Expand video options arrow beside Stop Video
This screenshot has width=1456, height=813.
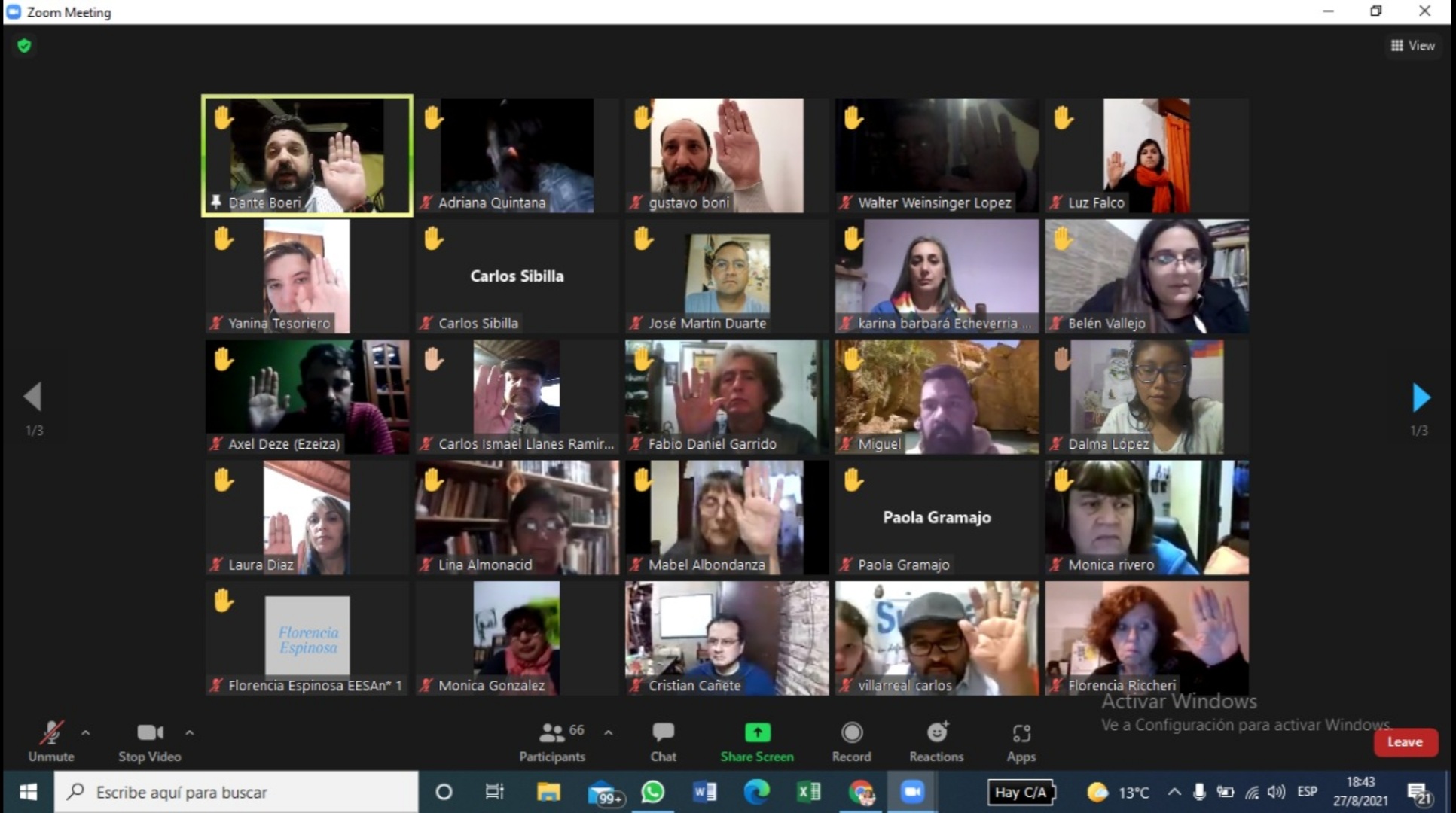(x=190, y=732)
